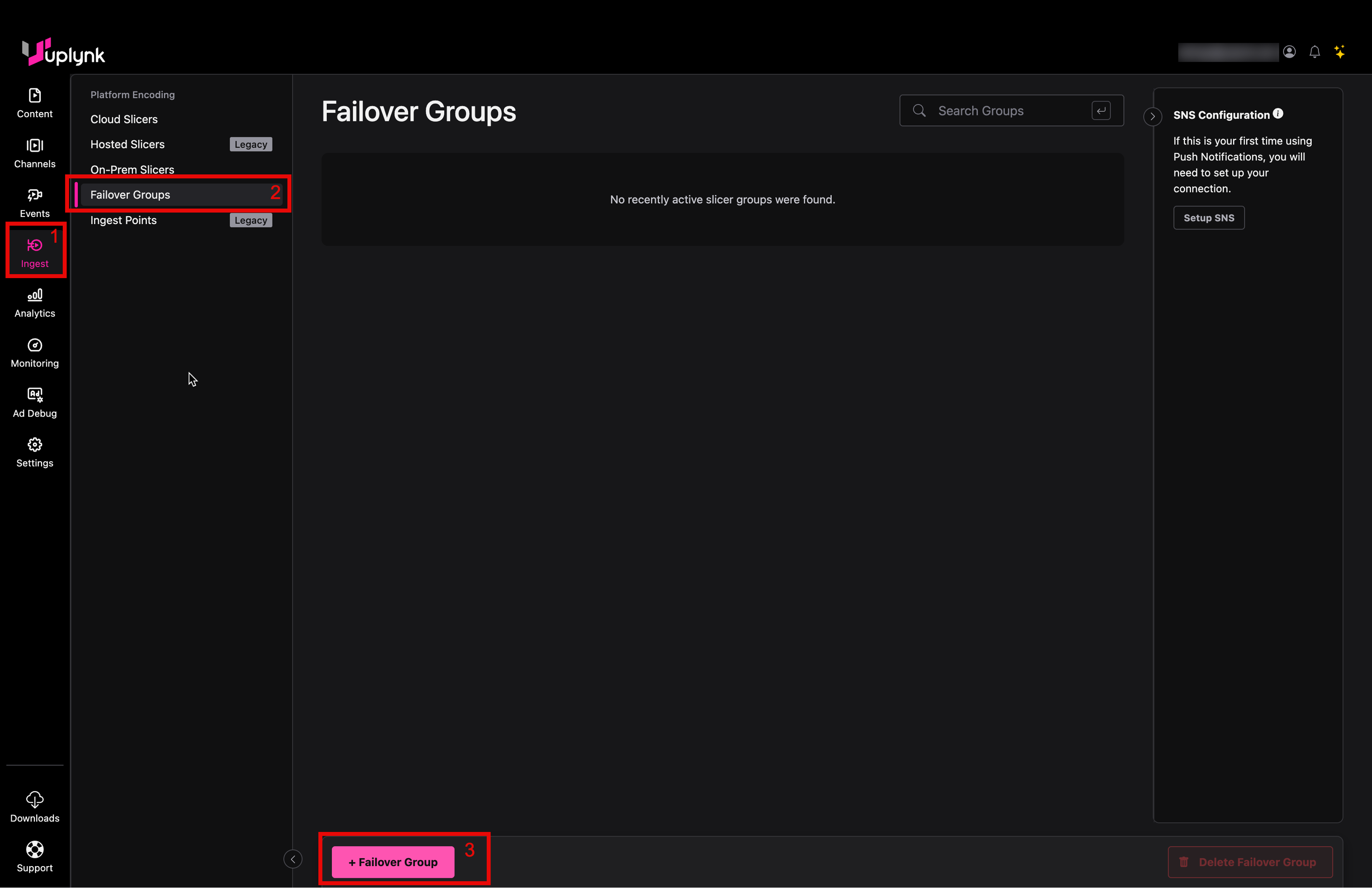Viewport: 1372px width, 888px height.
Task: Add a new Failover Group
Action: pyautogui.click(x=392, y=862)
